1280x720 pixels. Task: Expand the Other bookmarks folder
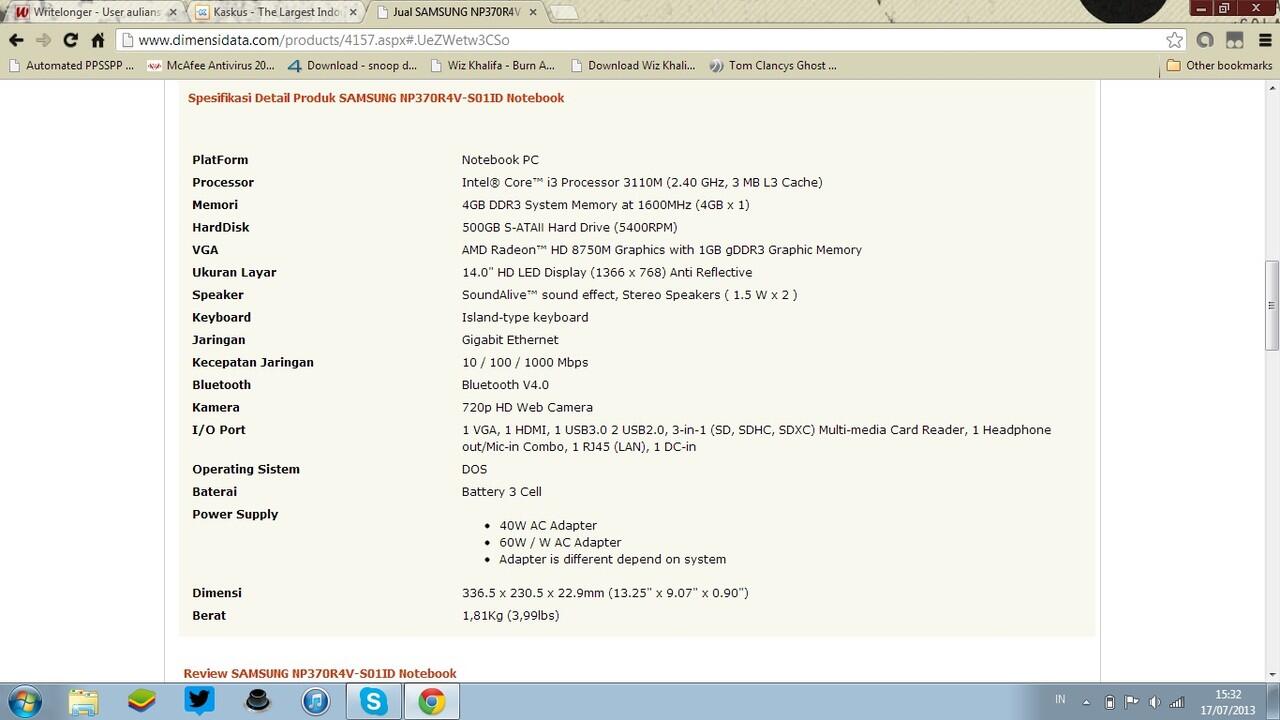1219,66
